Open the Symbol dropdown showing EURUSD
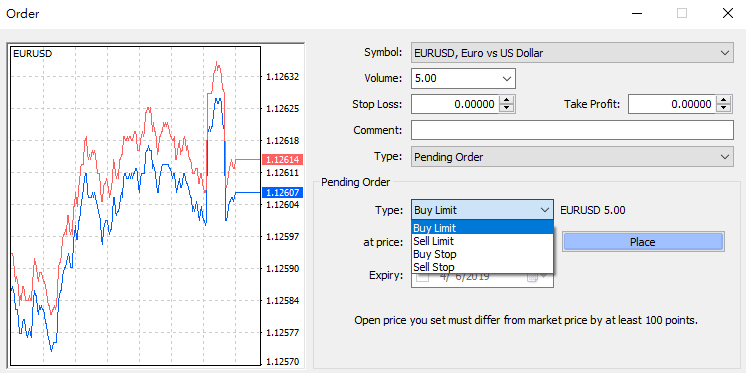Screen dimensions: 746x373 coord(572,53)
